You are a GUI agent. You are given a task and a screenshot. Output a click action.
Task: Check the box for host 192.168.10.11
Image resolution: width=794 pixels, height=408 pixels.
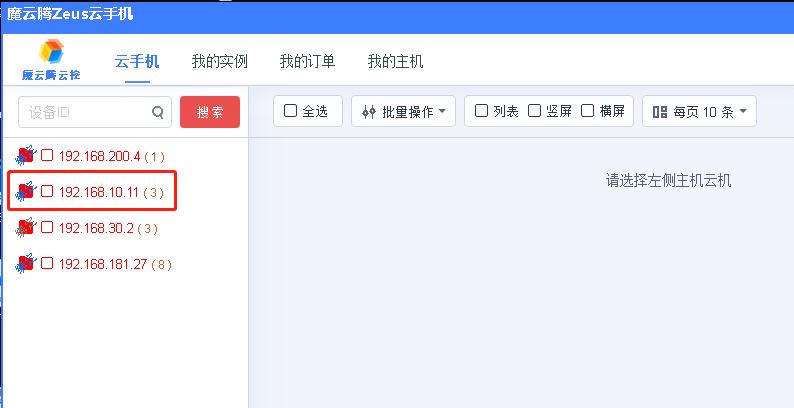(47, 191)
